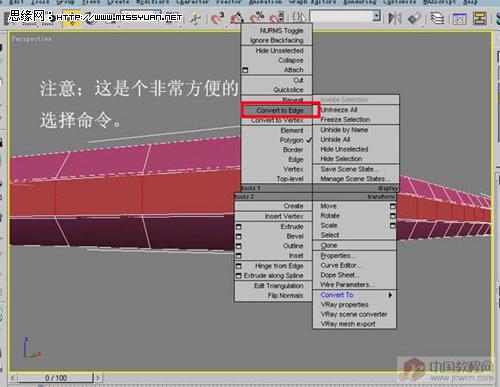The image size is (500, 387).
Task: Click the Mirror tool icon
Action: [x=394, y=18]
